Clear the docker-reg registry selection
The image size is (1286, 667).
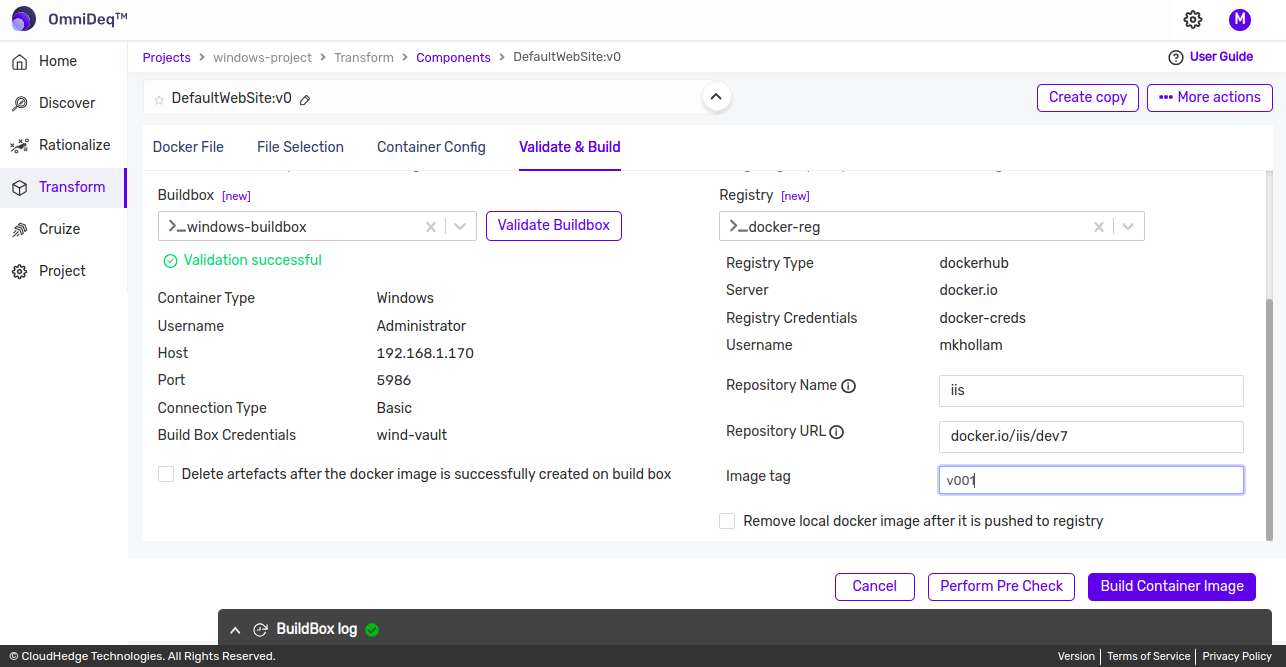pyautogui.click(x=1099, y=227)
